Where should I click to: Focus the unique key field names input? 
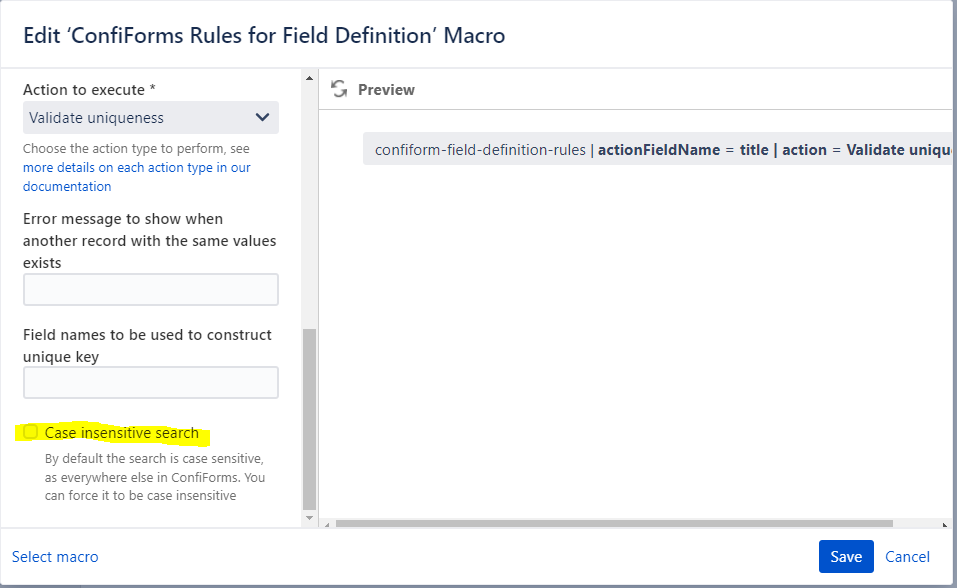tap(151, 383)
